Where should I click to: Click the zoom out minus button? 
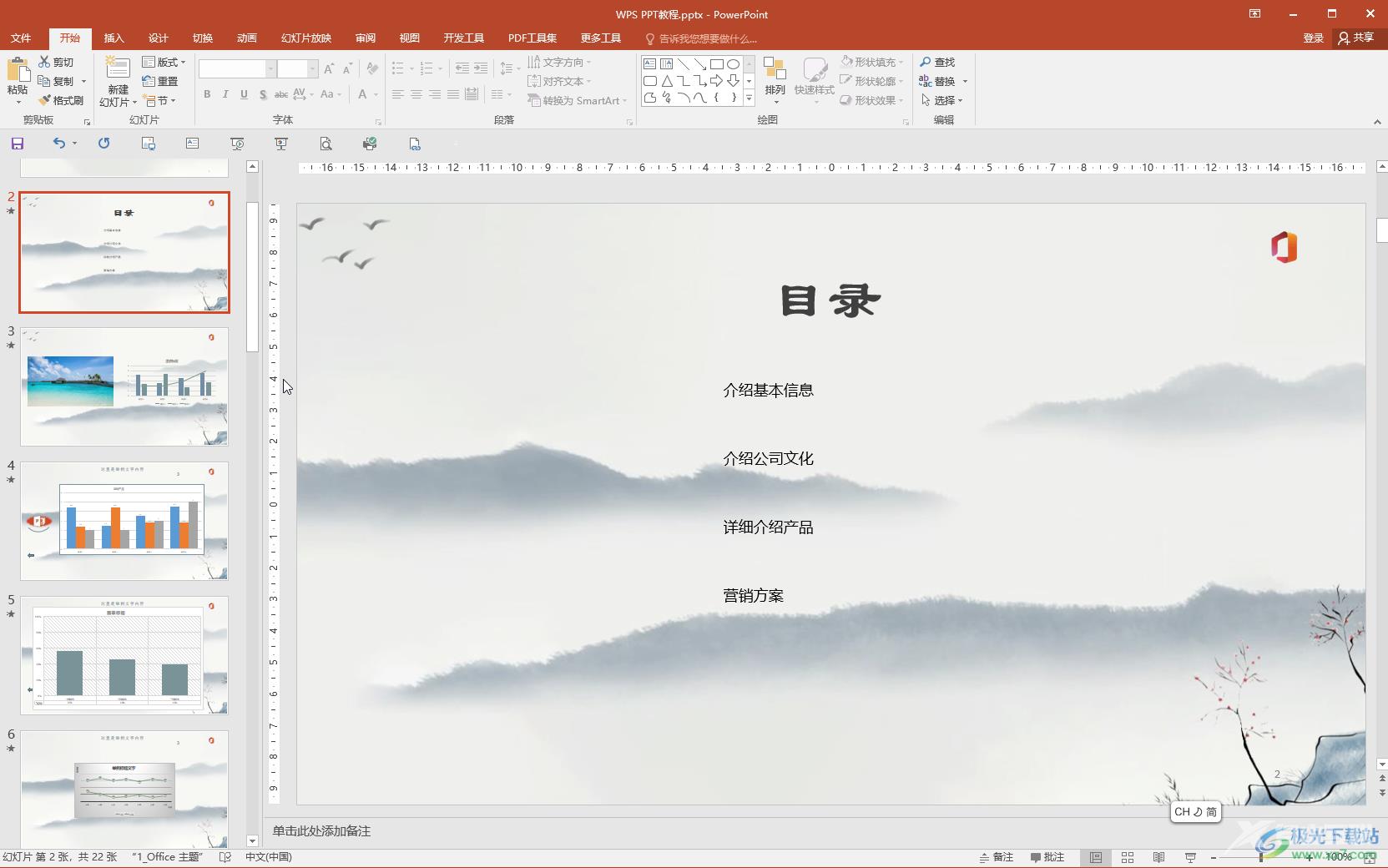tap(1214, 857)
